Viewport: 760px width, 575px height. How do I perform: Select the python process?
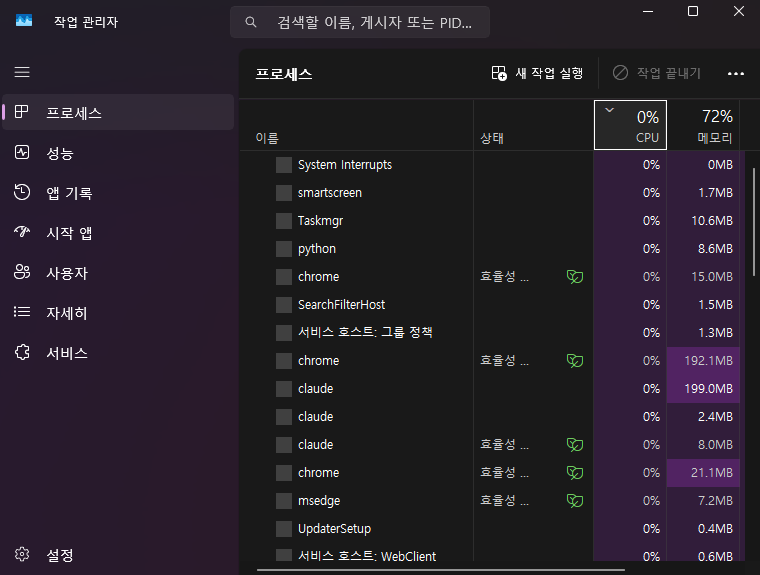[490, 249]
